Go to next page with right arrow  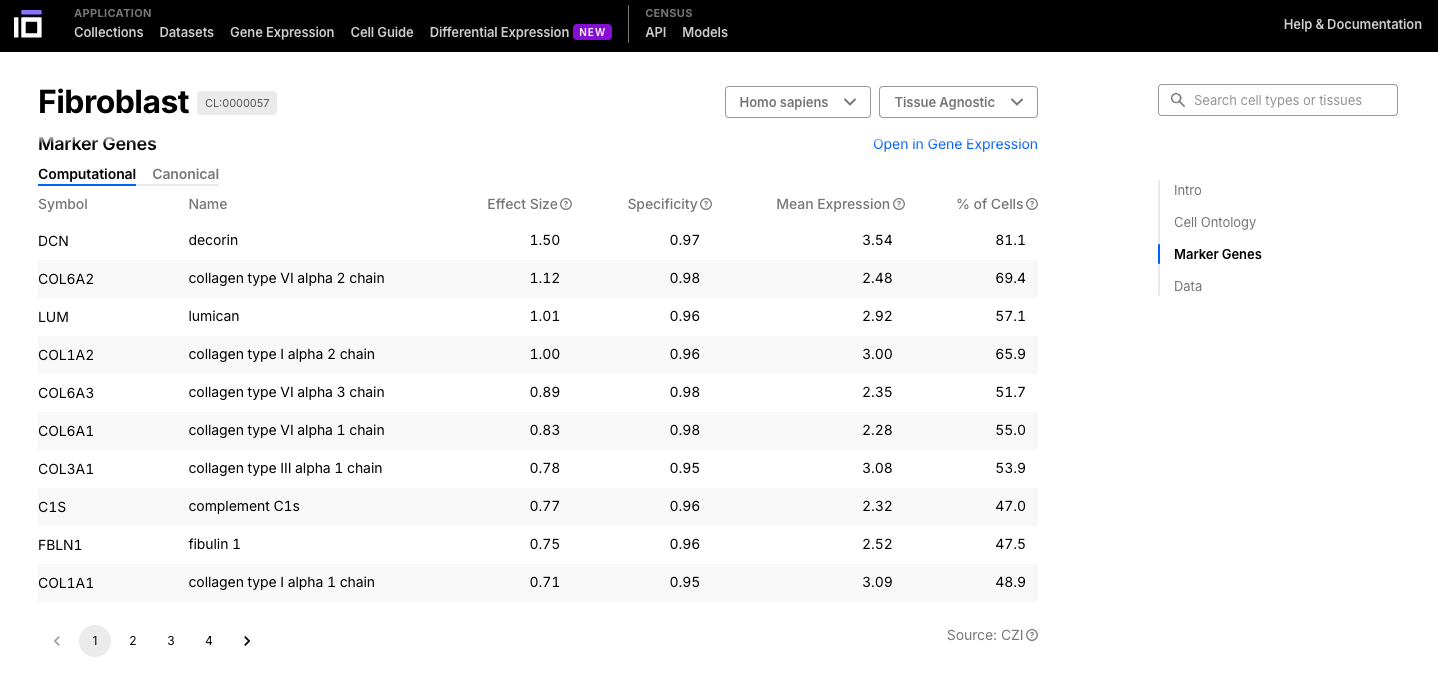pos(247,641)
